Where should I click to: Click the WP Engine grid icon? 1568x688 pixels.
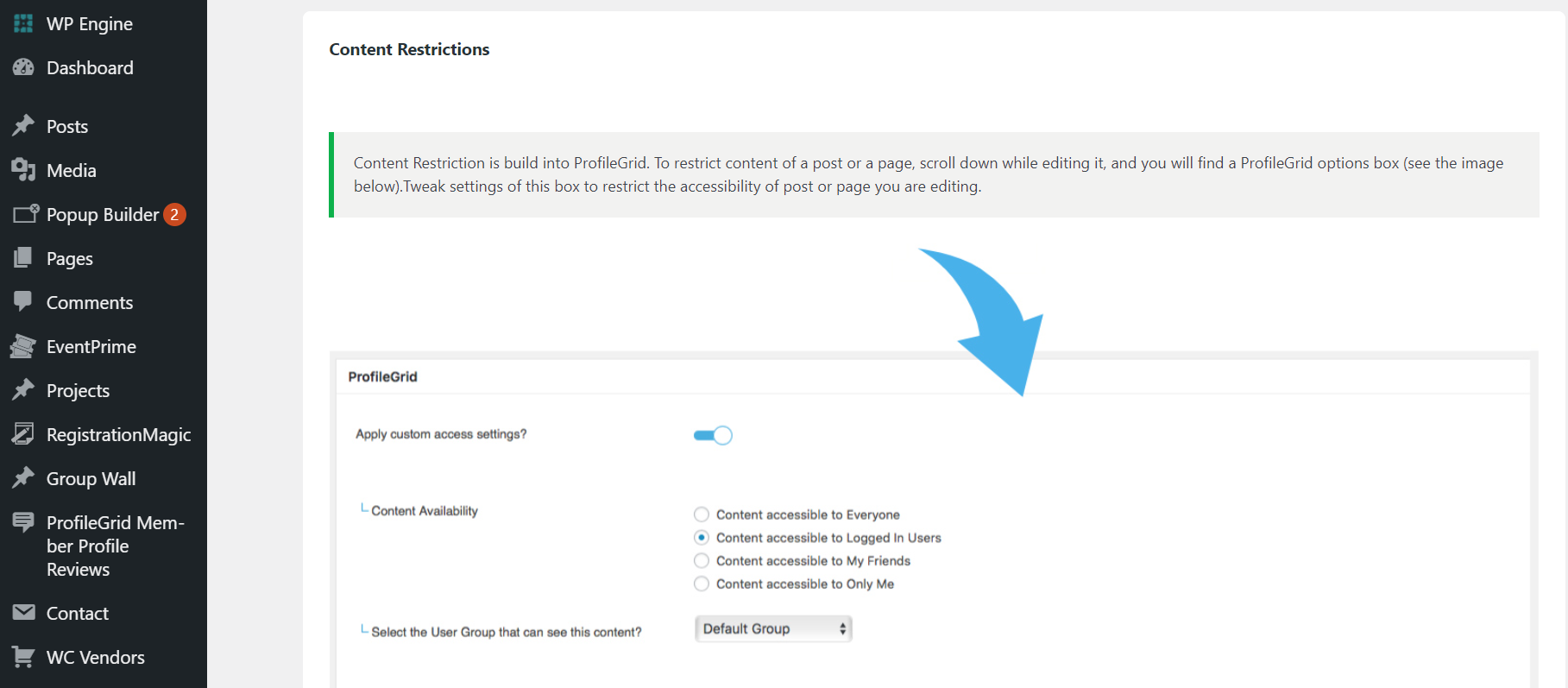[x=23, y=23]
